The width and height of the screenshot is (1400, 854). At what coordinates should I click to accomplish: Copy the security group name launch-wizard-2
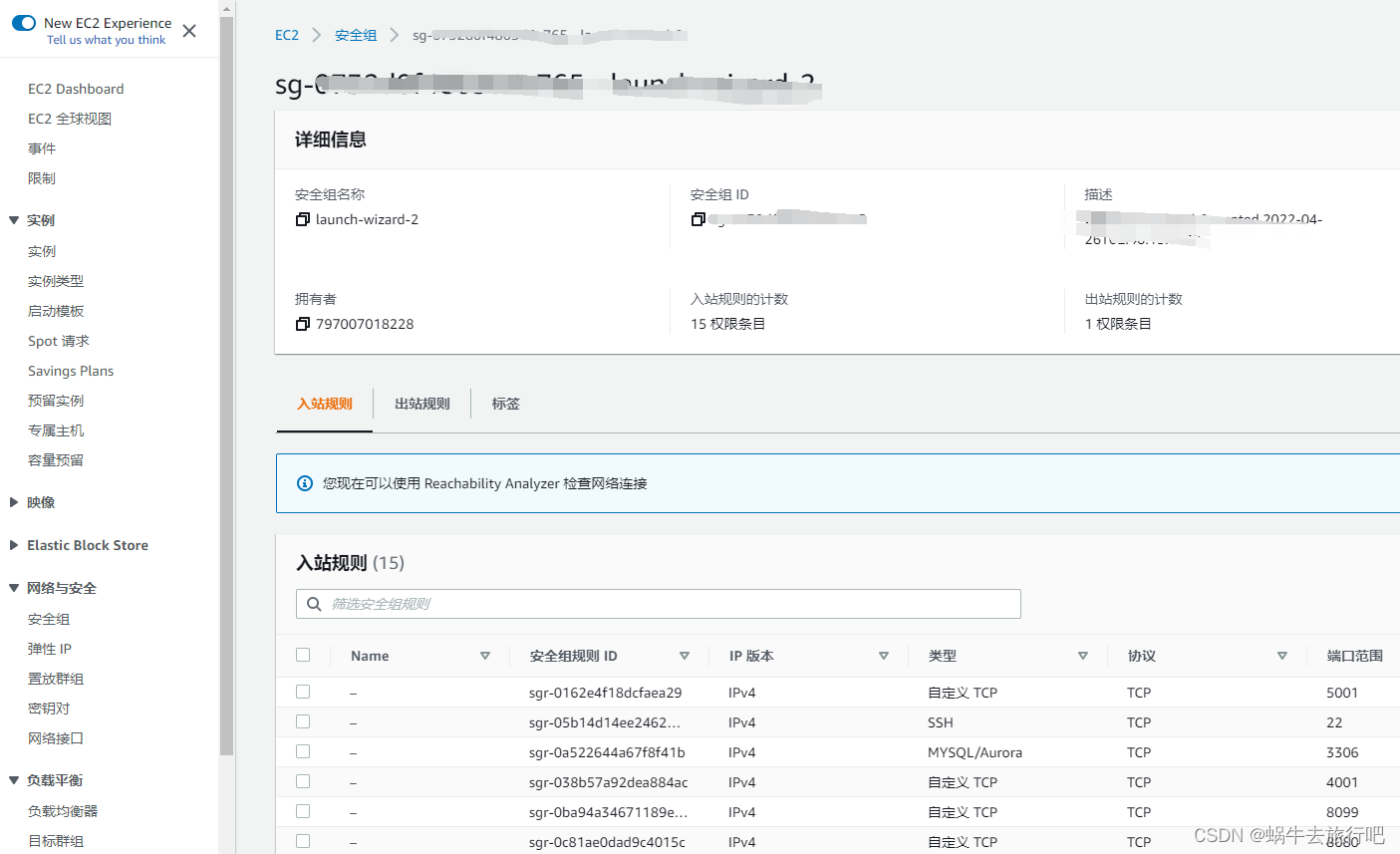302,219
